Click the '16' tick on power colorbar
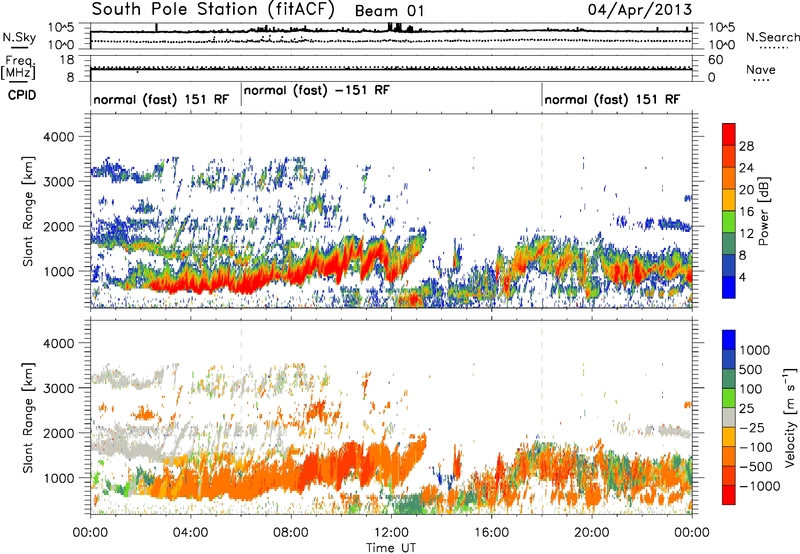 click(746, 212)
